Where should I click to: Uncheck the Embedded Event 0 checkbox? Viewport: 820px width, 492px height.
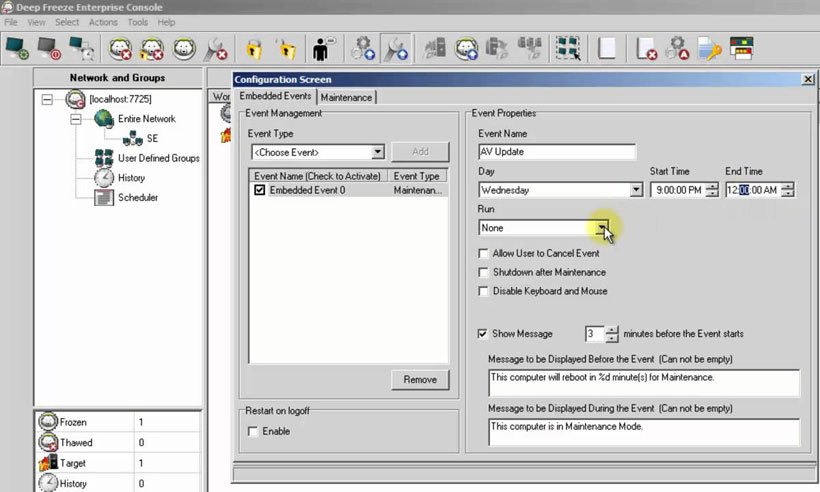click(259, 190)
